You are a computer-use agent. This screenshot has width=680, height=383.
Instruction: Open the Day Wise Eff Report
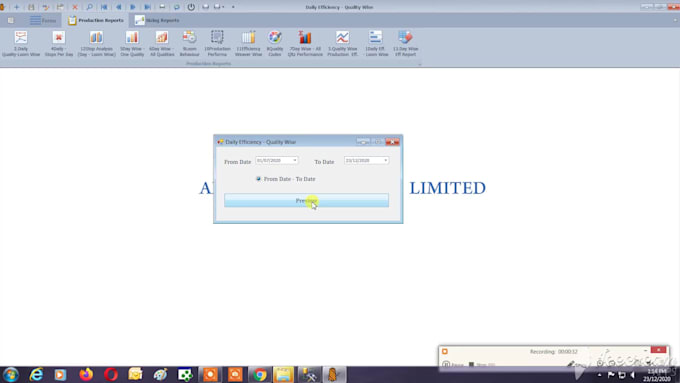coord(405,44)
